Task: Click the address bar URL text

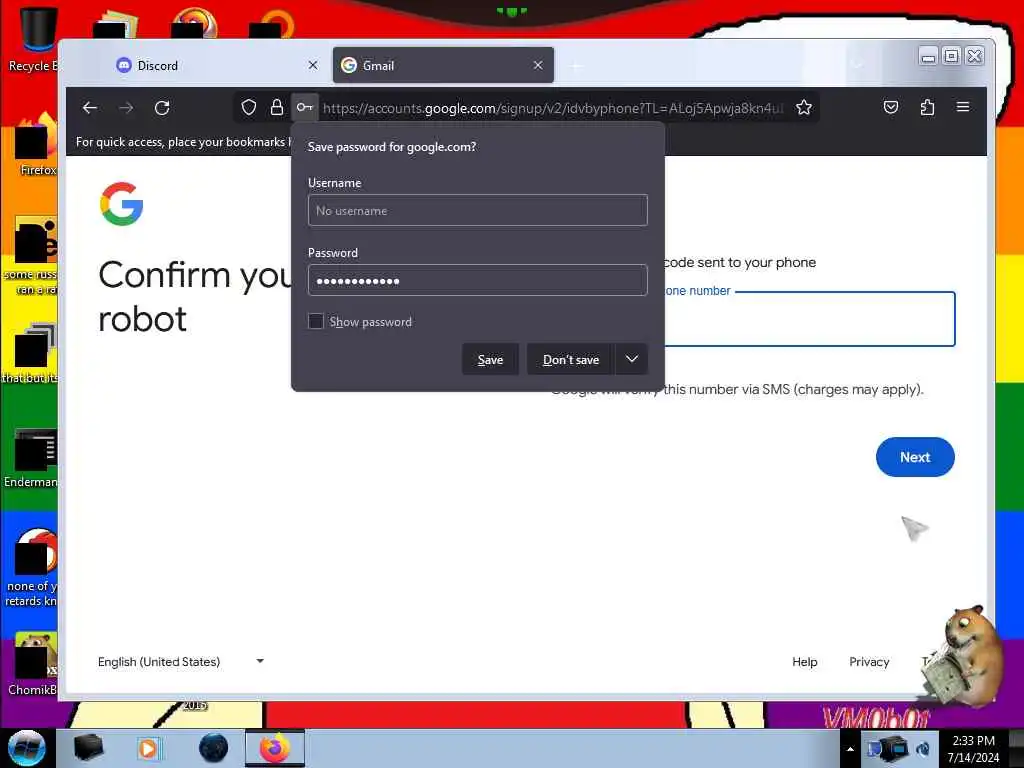Action: 552,108
